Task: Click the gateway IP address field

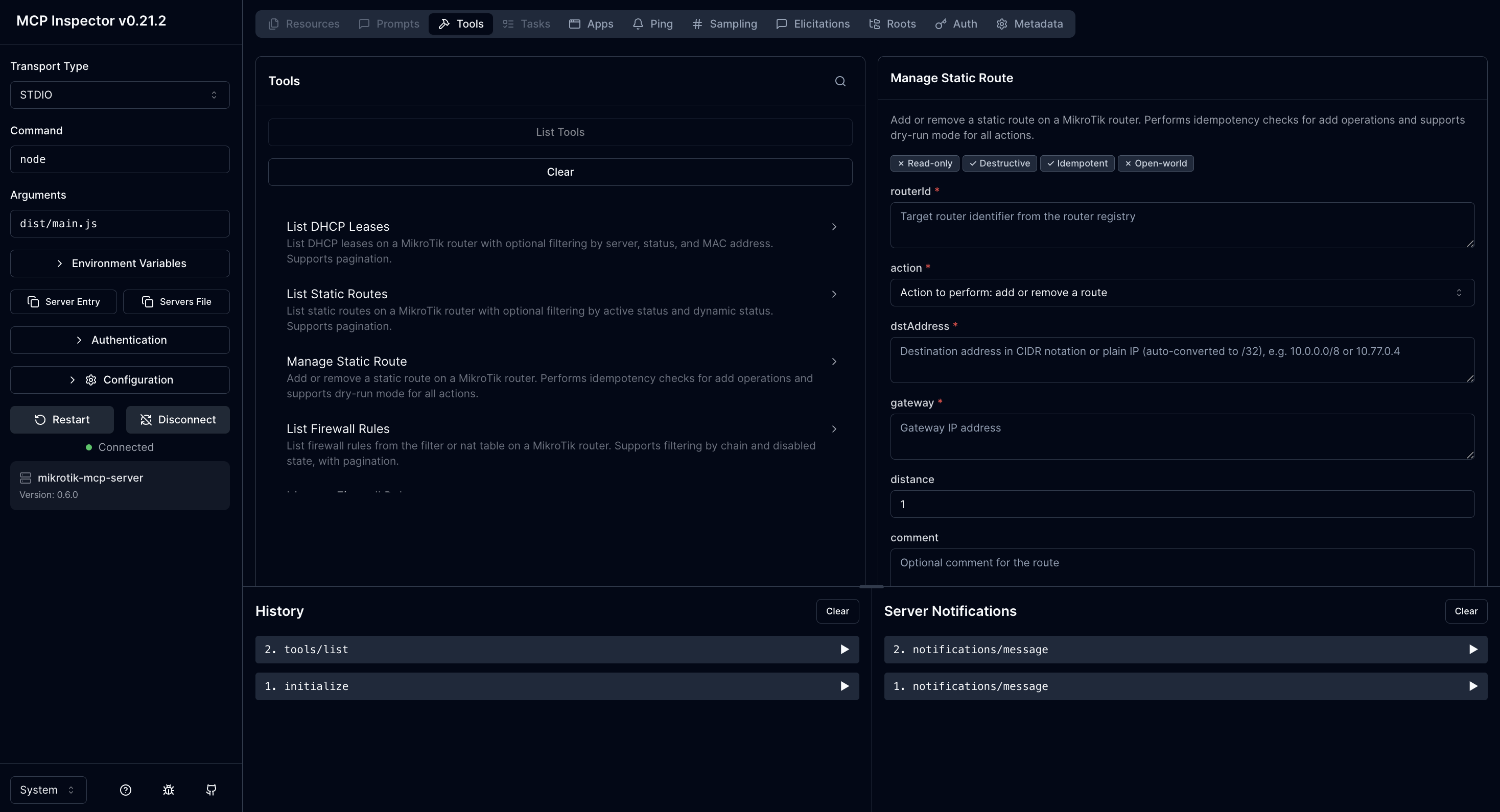Action: click(x=1182, y=437)
